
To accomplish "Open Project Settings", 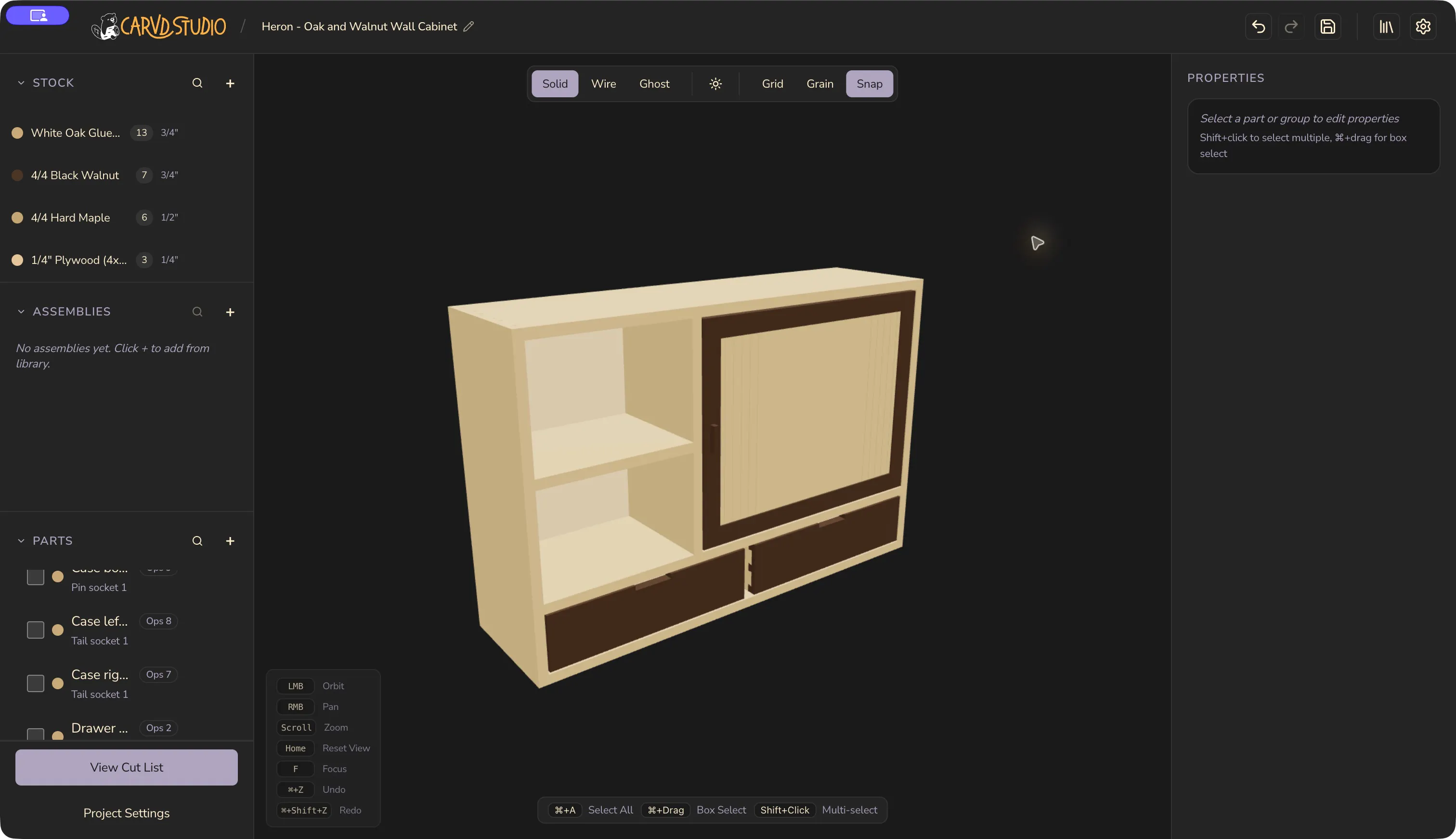I will pos(127,813).
